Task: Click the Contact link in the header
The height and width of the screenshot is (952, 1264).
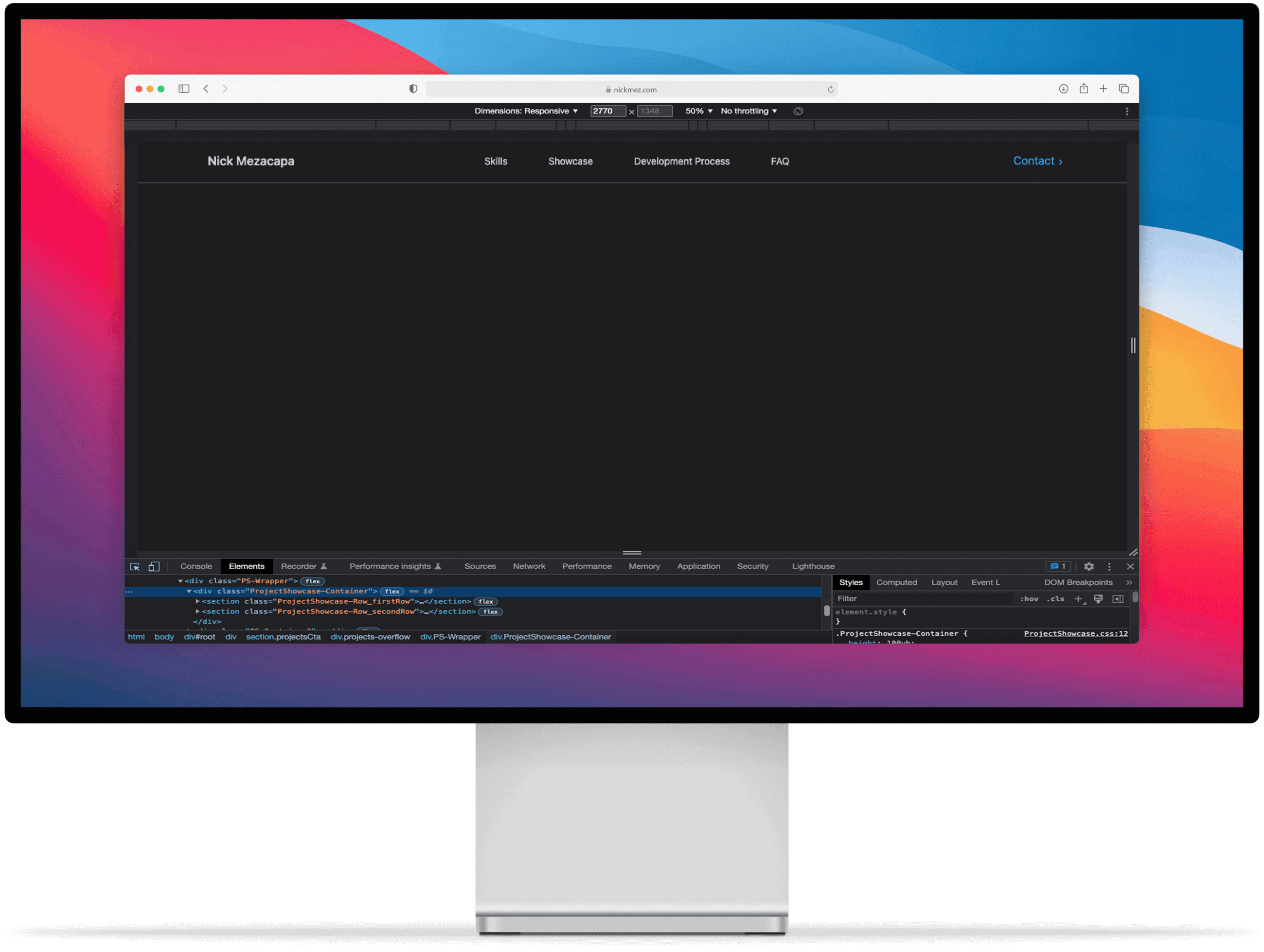Action: point(1037,161)
